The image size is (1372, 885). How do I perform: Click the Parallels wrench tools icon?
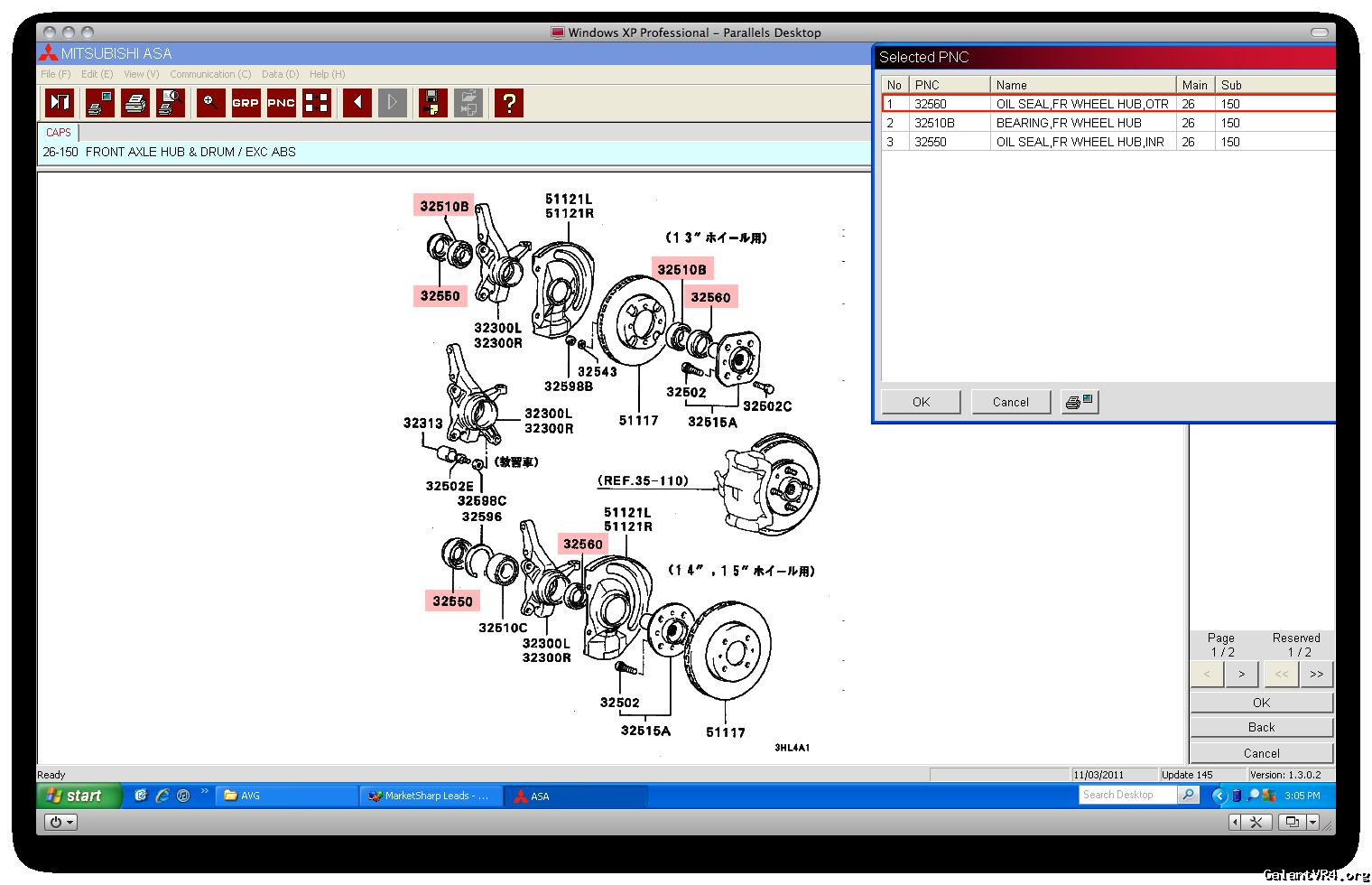[x=1256, y=822]
